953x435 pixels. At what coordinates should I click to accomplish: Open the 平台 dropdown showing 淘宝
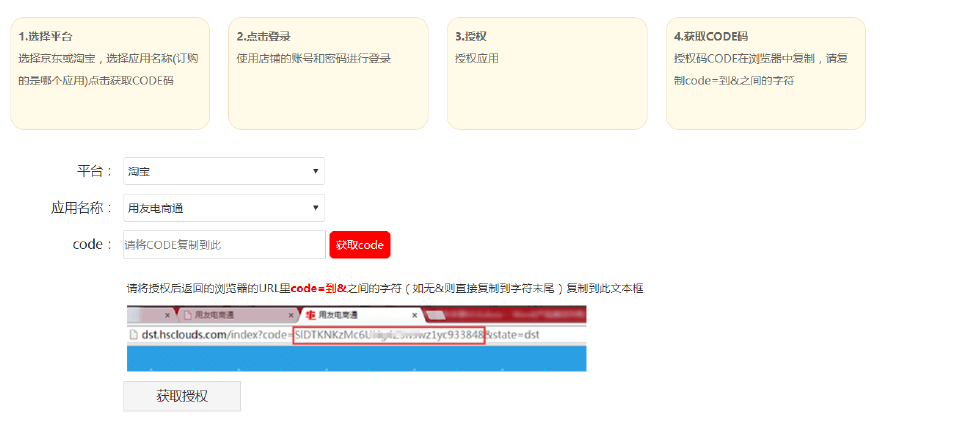(224, 171)
